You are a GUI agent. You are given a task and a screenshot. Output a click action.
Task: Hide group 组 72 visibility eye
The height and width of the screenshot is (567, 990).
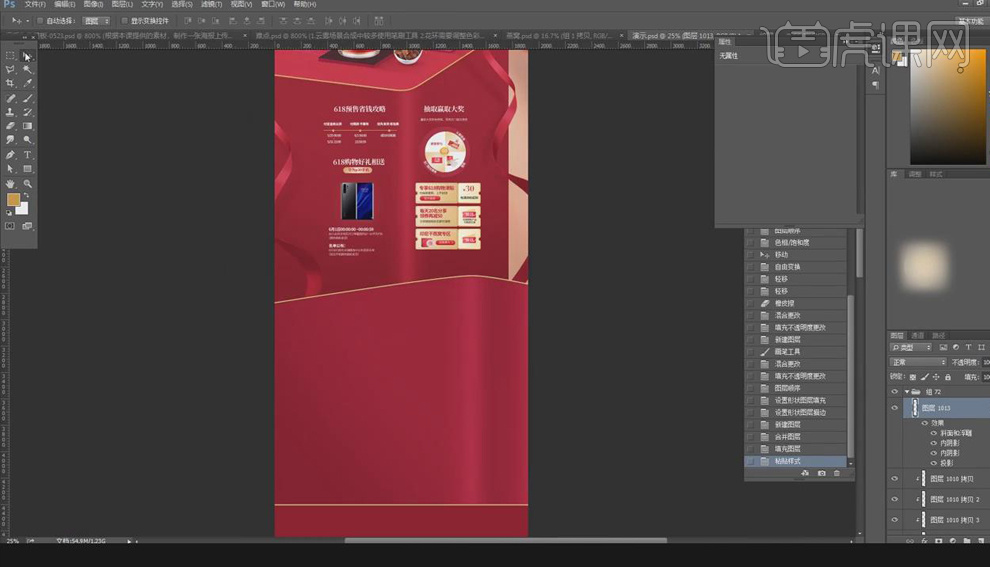(895, 392)
